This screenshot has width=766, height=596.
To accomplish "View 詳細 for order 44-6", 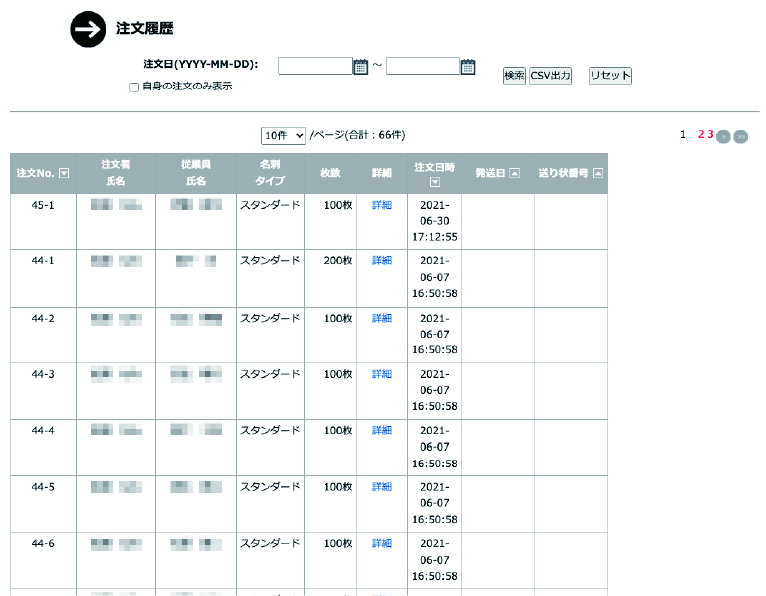I will coord(382,544).
